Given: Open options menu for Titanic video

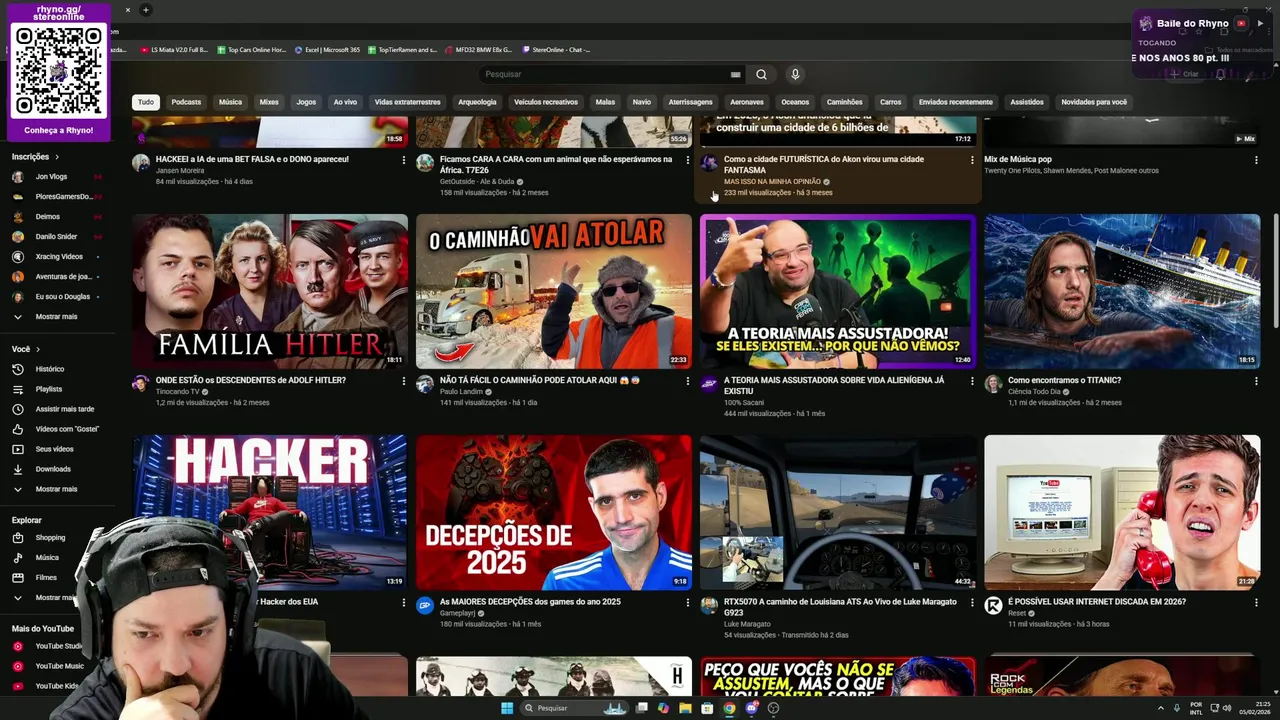Looking at the screenshot, I should click(1256, 381).
